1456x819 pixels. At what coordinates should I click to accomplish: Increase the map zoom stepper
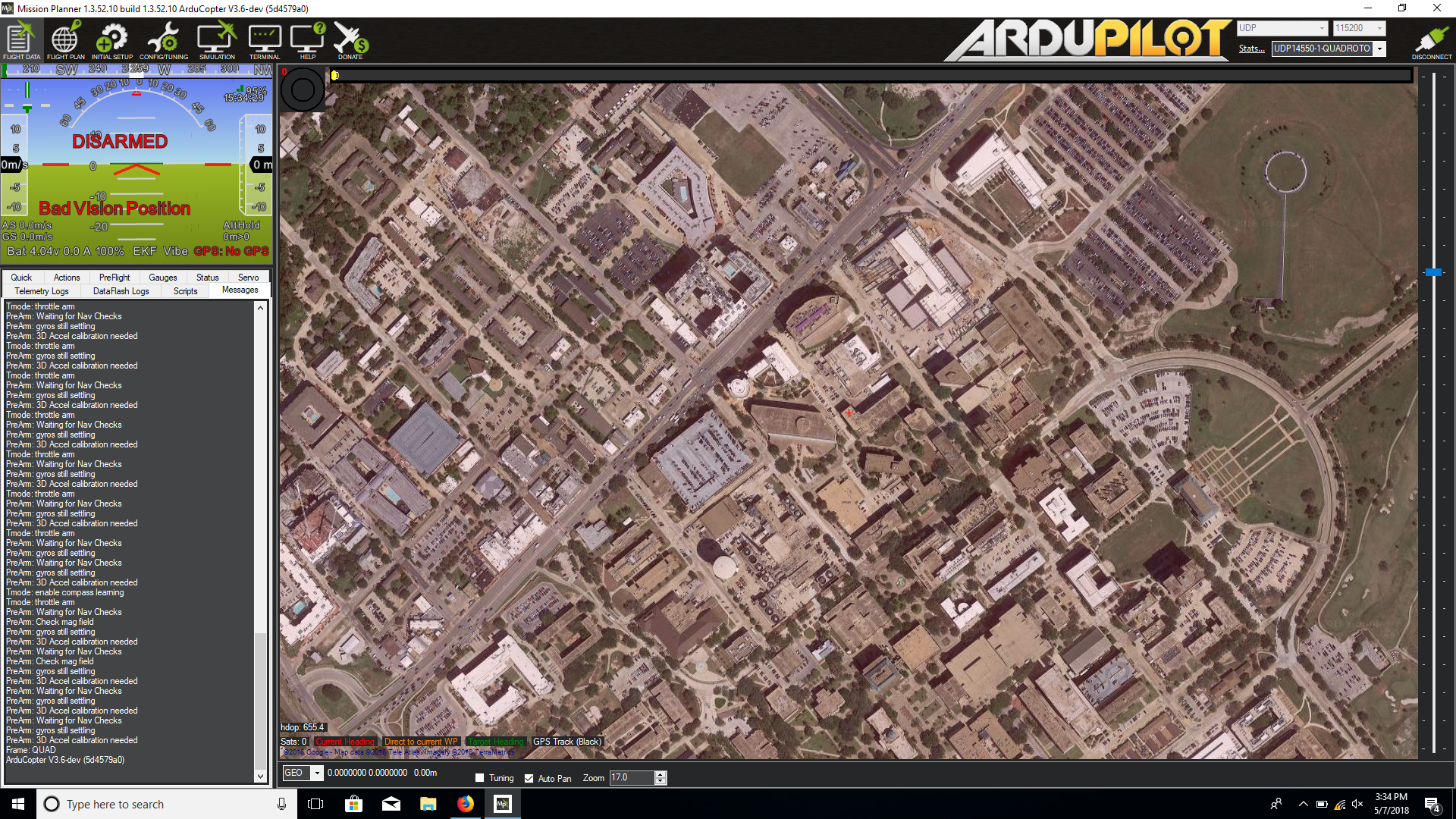click(661, 774)
